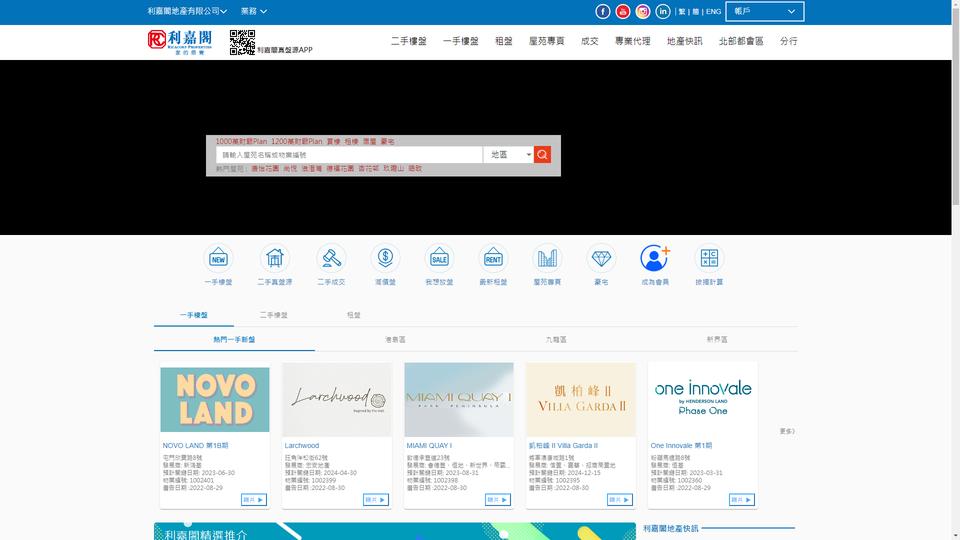Switch language to ENG
Screen dimensions: 960x540
coord(713,12)
